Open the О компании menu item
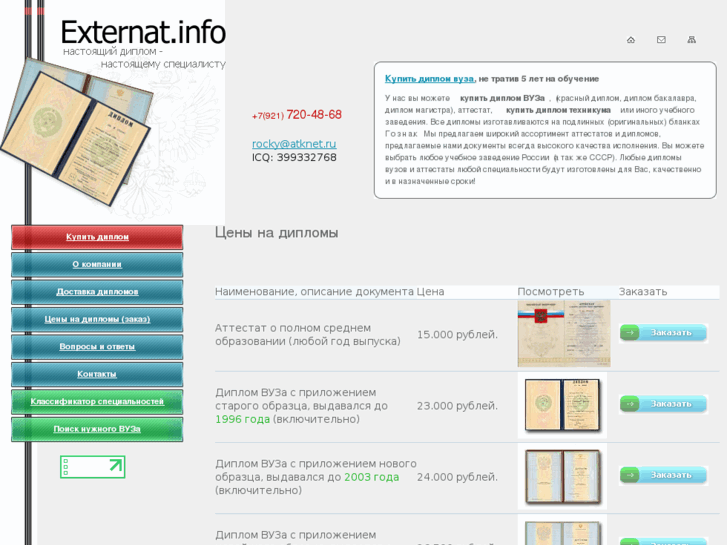The width and height of the screenshot is (727, 545). (x=97, y=264)
